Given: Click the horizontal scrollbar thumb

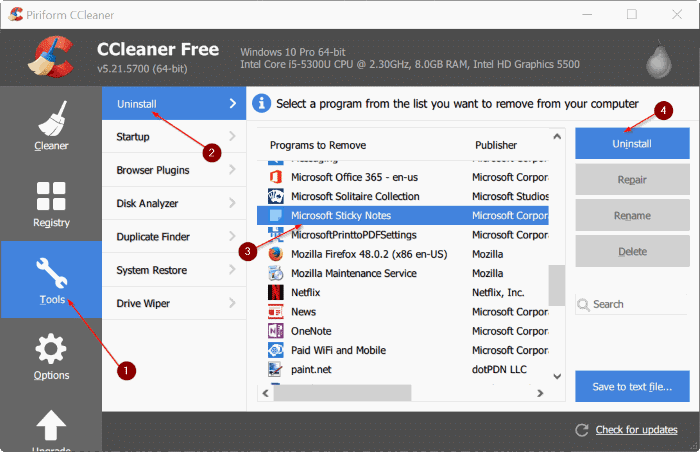Looking at the screenshot, I should [x=342, y=393].
